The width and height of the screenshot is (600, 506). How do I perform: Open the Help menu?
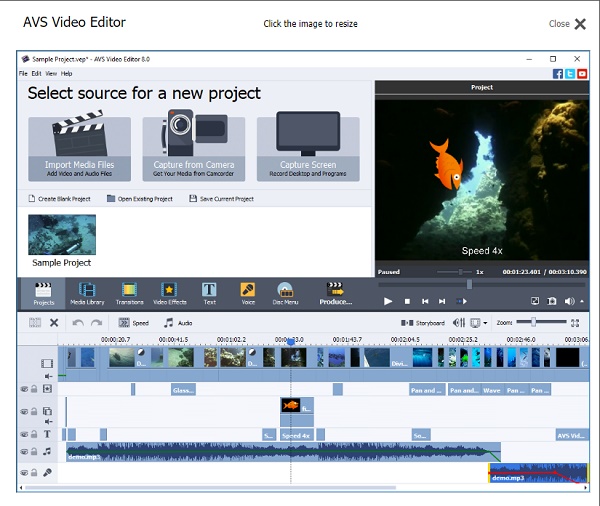point(66,73)
